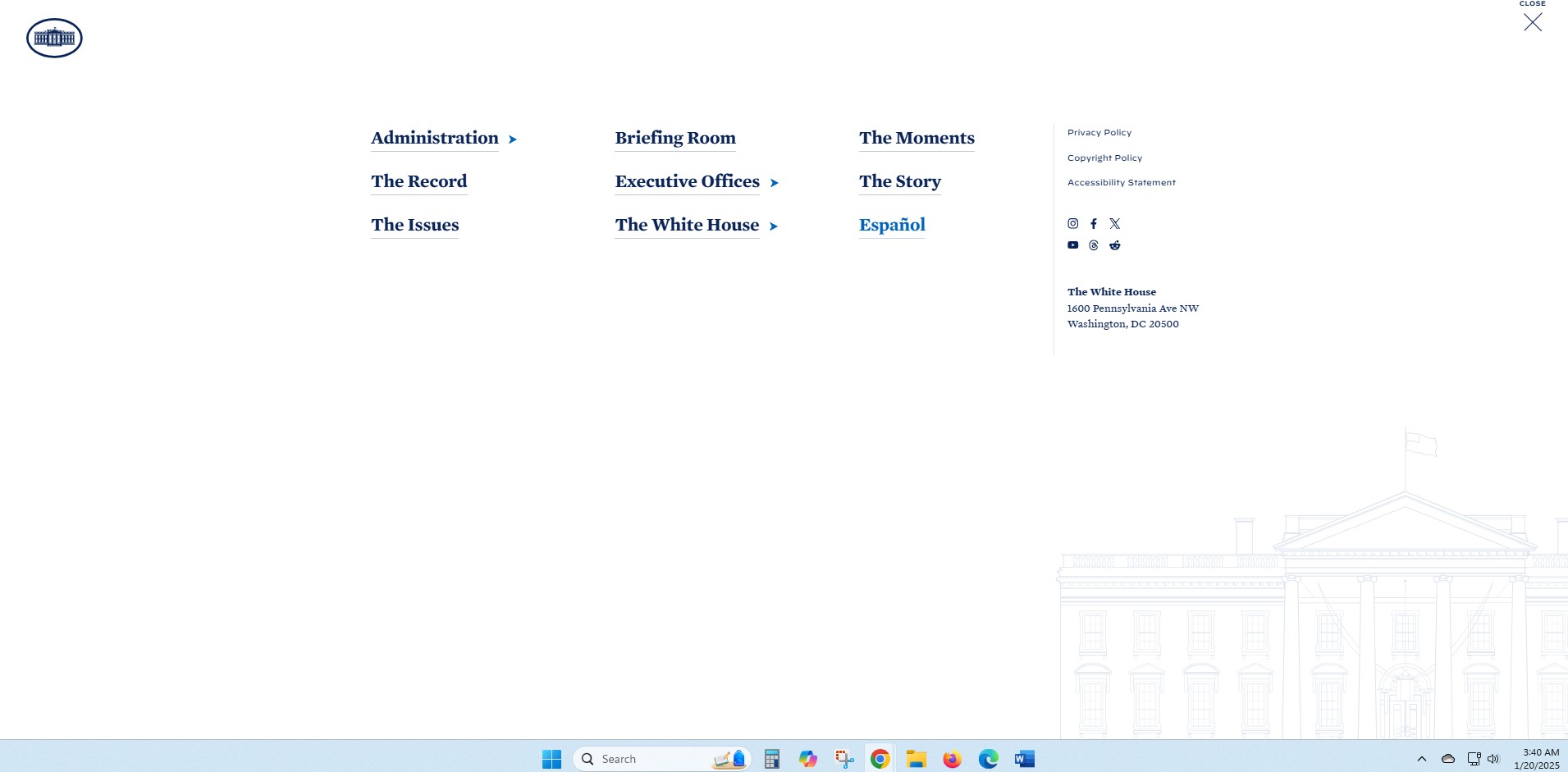Expand the Executive Offices submenu arrow
Screen dimensions: 1568x772
coord(774,183)
